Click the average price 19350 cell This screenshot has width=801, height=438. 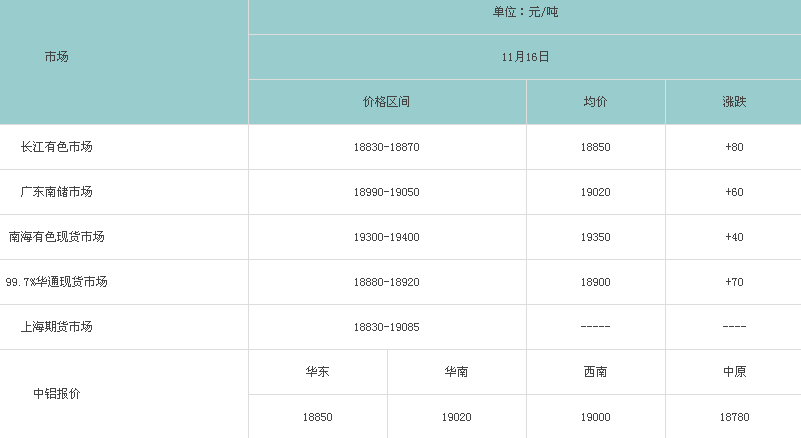(595, 237)
